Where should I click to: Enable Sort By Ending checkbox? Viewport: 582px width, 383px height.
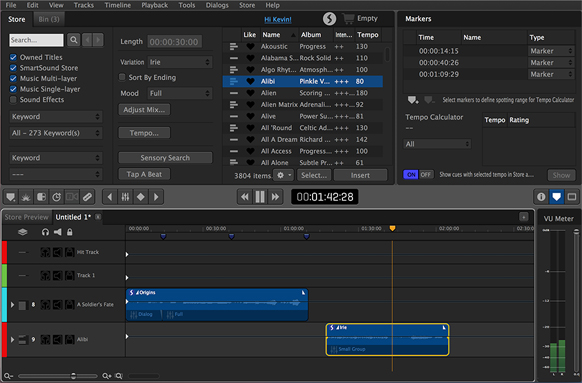[122, 77]
